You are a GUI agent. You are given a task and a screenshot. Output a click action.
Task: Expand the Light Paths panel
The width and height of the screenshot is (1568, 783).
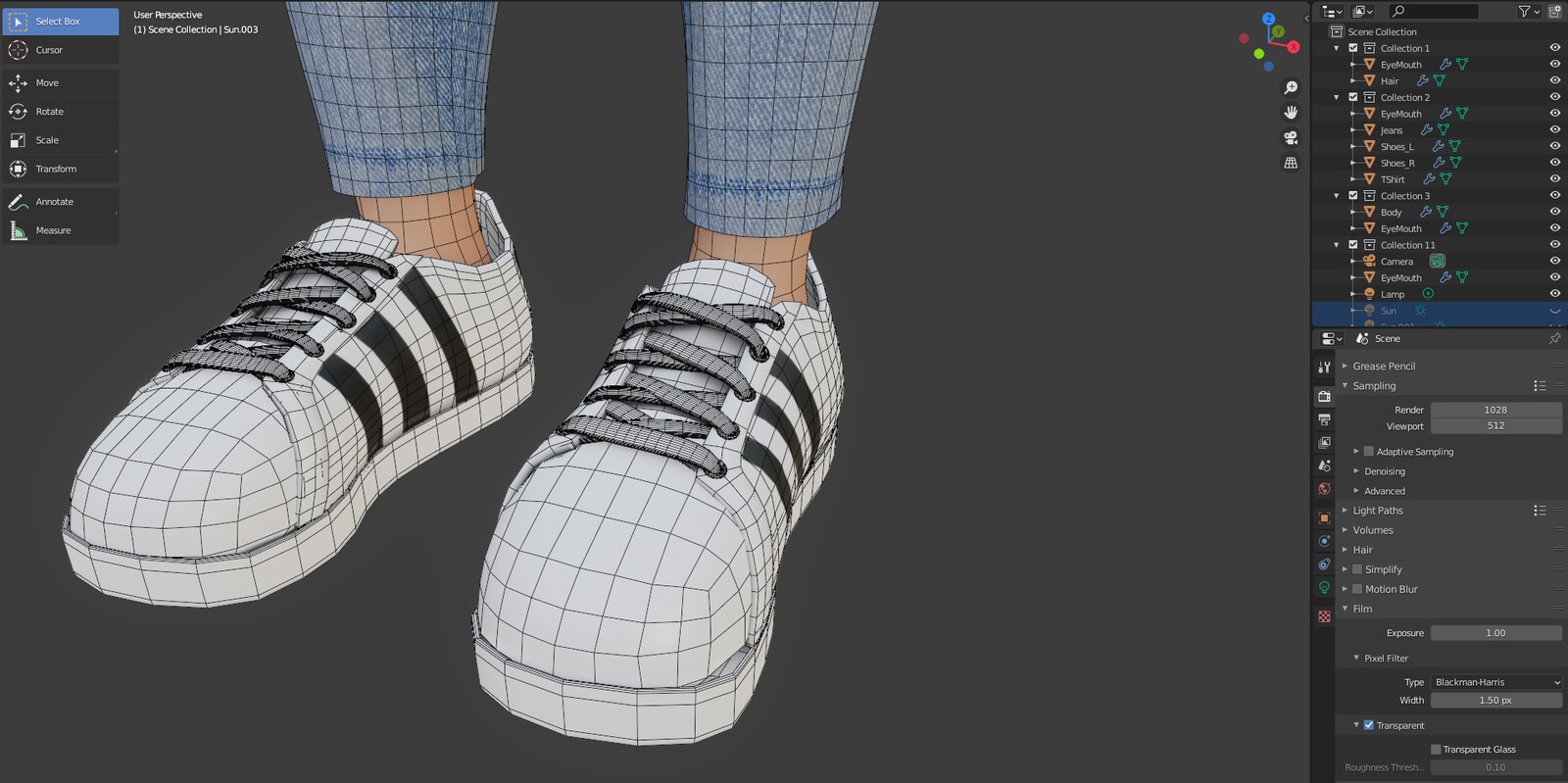pos(1346,511)
